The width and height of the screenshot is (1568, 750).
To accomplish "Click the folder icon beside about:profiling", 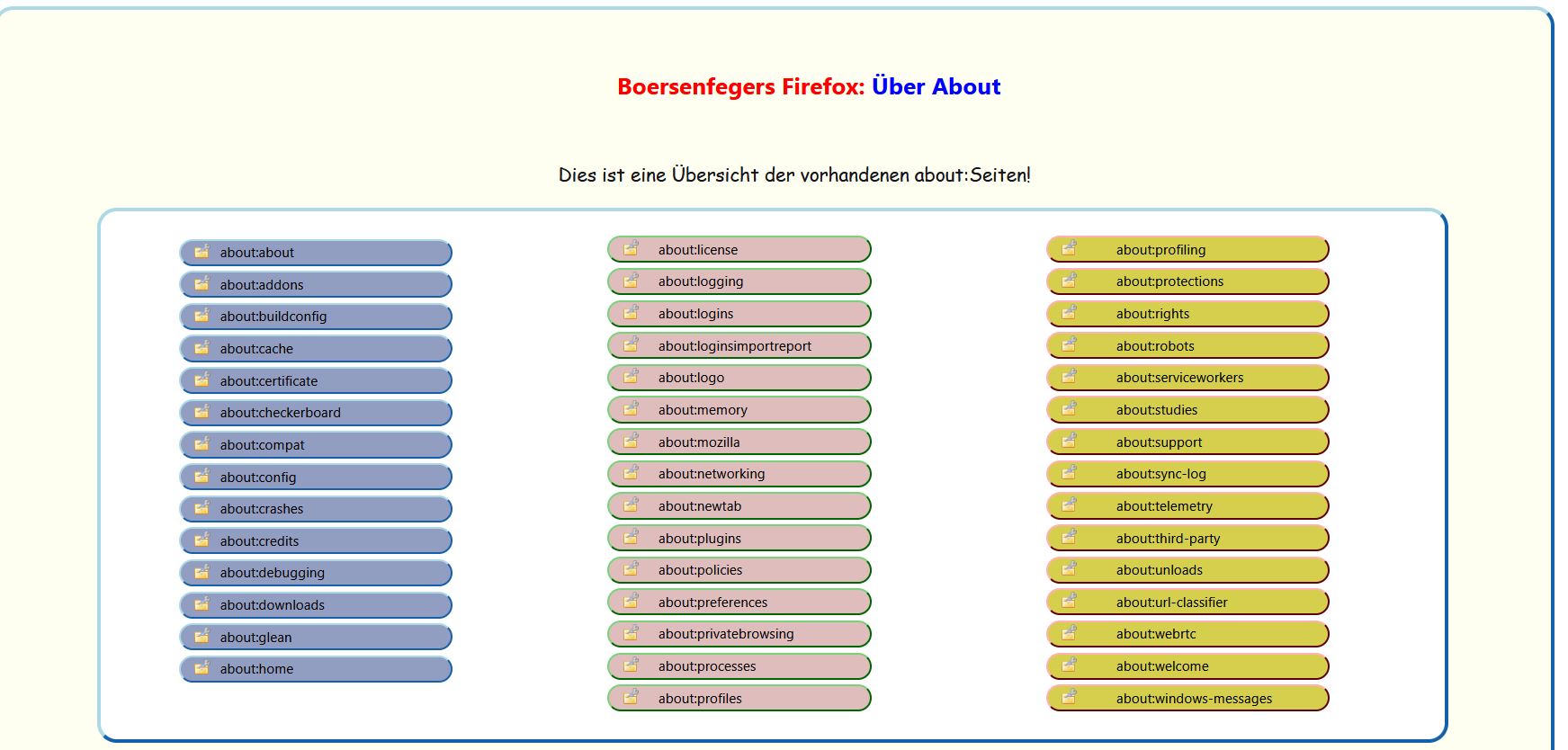I will 1069,248.
